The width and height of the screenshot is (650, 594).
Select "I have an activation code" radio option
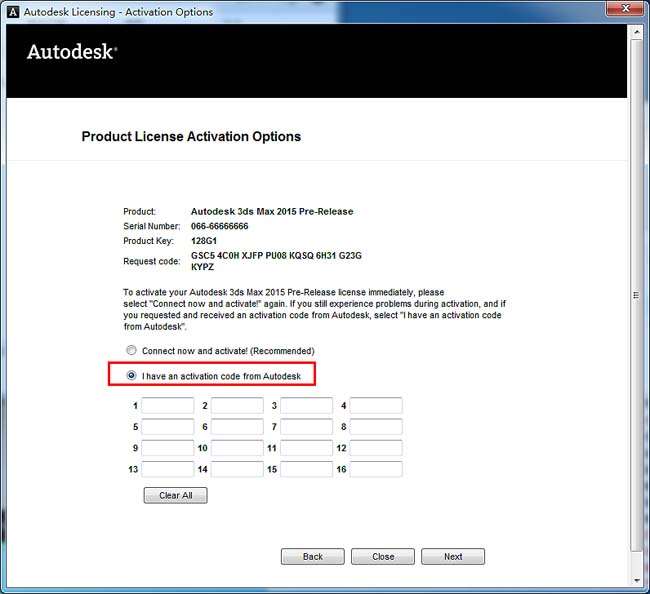pyautogui.click(x=131, y=376)
